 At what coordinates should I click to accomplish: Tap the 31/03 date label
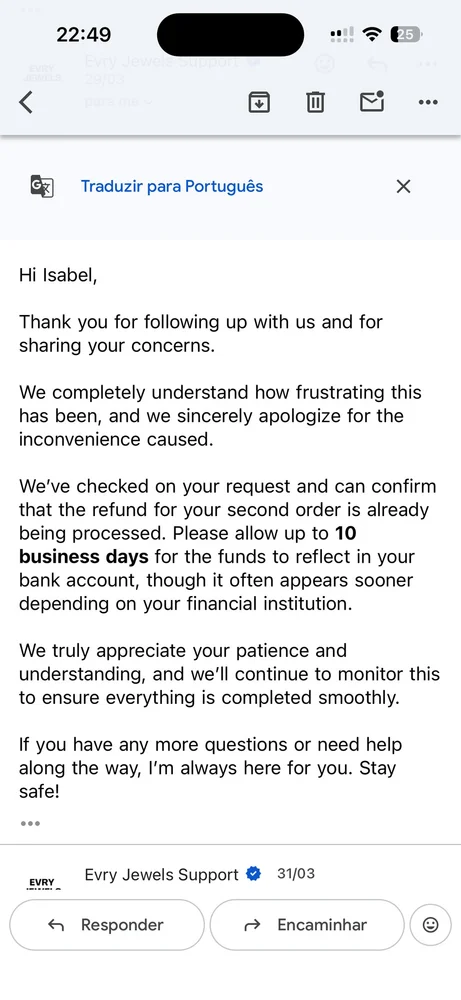tap(296, 874)
